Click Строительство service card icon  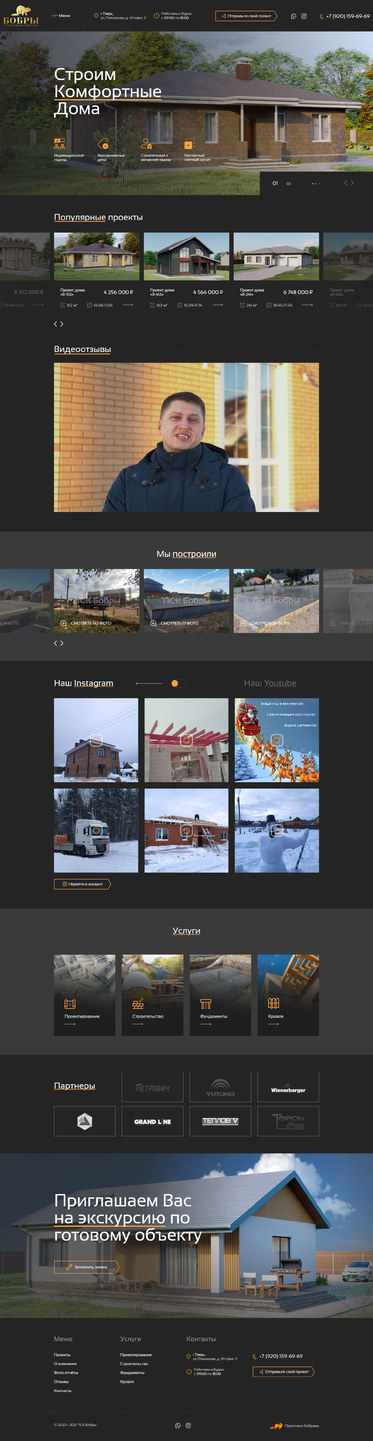[x=138, y=1004]
